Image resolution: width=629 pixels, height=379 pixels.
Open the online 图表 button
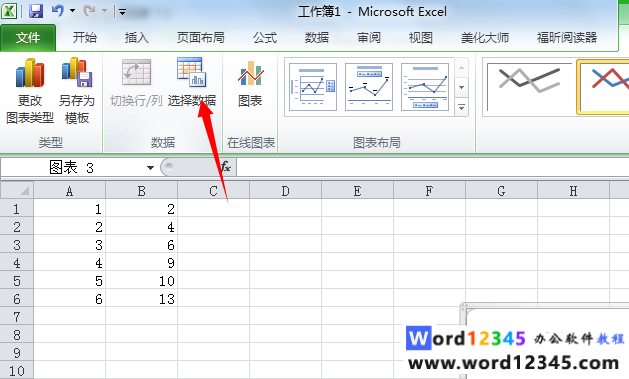[250, 83]
